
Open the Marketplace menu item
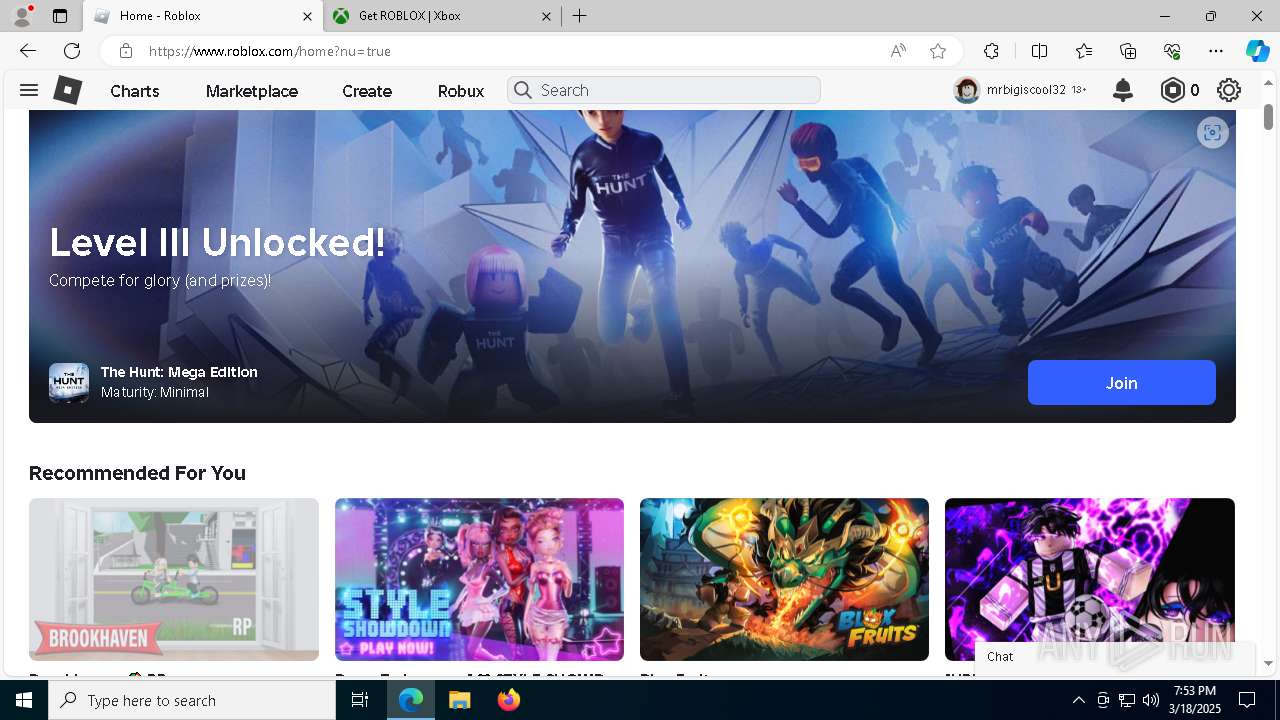pos(252,91)
